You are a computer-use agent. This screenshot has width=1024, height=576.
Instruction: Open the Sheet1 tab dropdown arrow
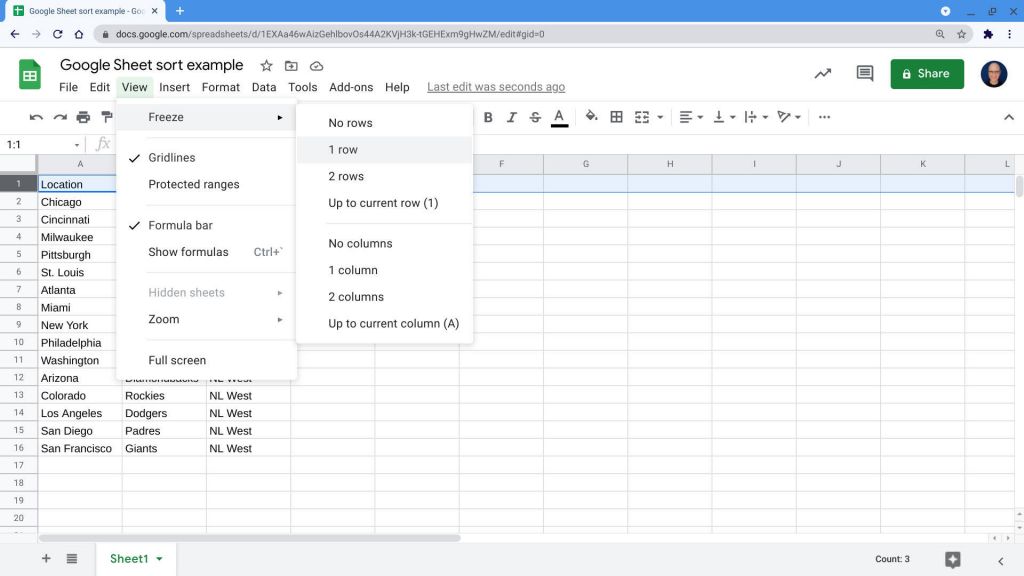point(158,559)
